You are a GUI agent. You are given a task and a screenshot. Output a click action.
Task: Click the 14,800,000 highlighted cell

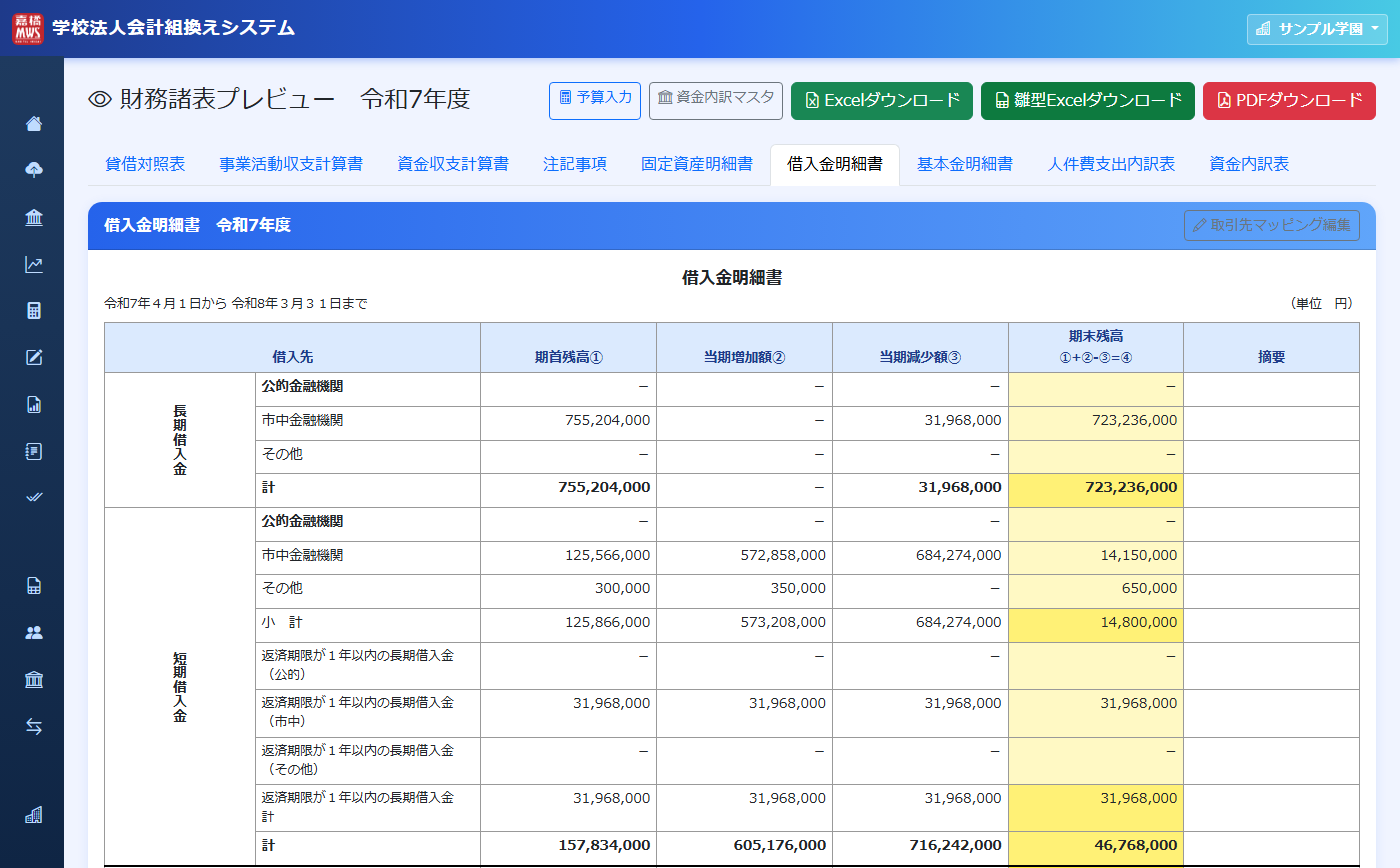pyautogui.click(x=1096, y=626)
